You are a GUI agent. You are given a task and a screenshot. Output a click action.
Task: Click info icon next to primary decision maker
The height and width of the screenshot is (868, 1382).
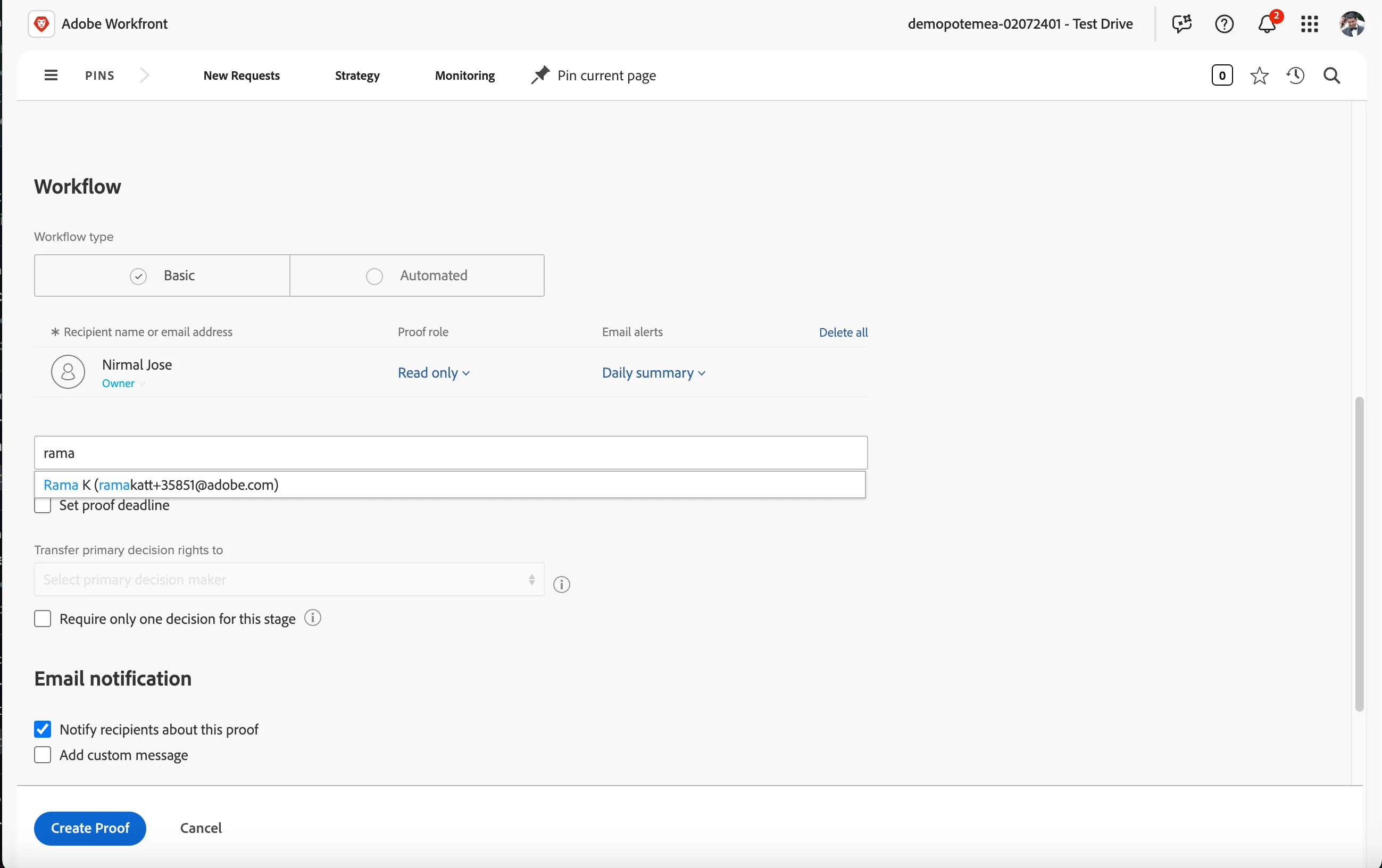click(561, 585)
